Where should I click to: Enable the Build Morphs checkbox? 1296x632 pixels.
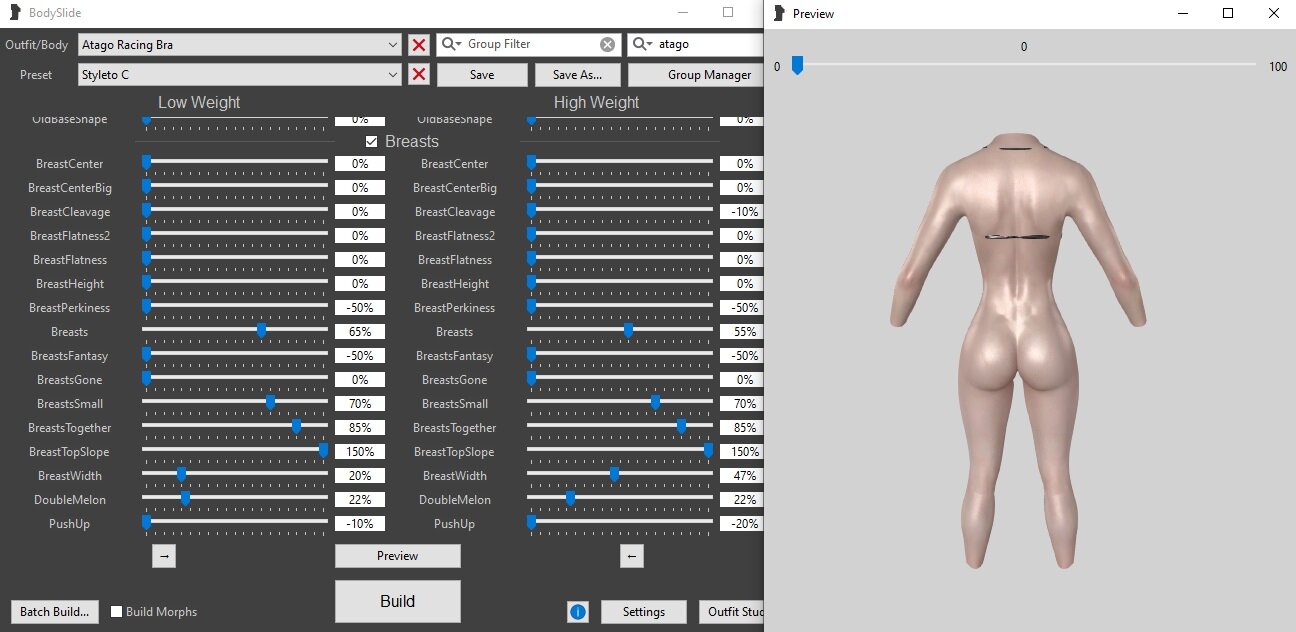[117, 612]
